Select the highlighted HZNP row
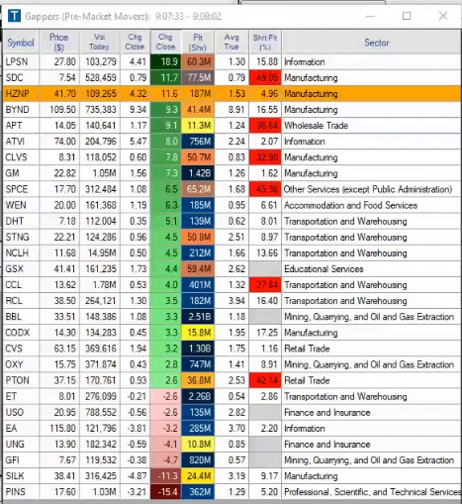 click(232, 94)
